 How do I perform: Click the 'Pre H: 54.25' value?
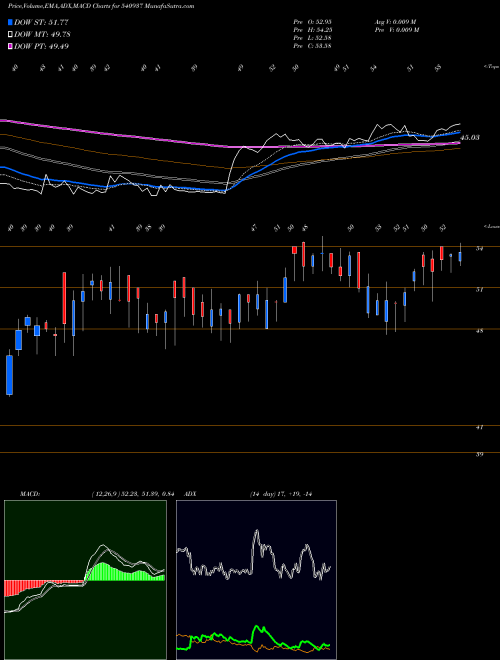(x=313, y=30)
